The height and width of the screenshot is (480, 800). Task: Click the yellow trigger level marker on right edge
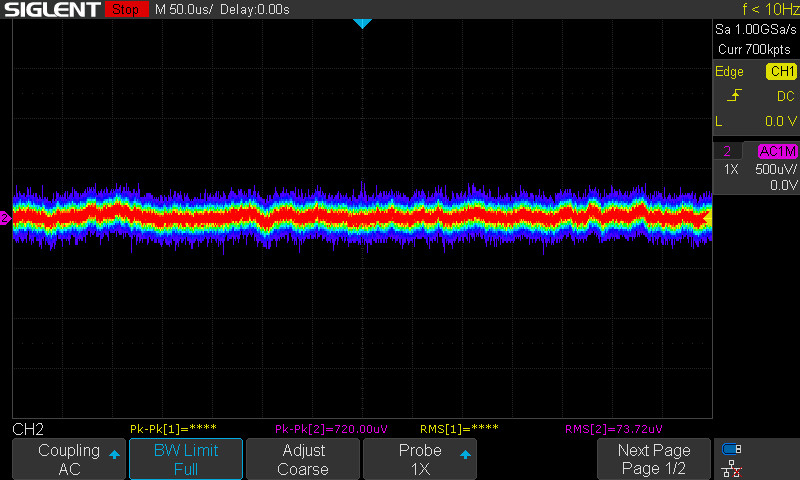click(x=708, y=218)
